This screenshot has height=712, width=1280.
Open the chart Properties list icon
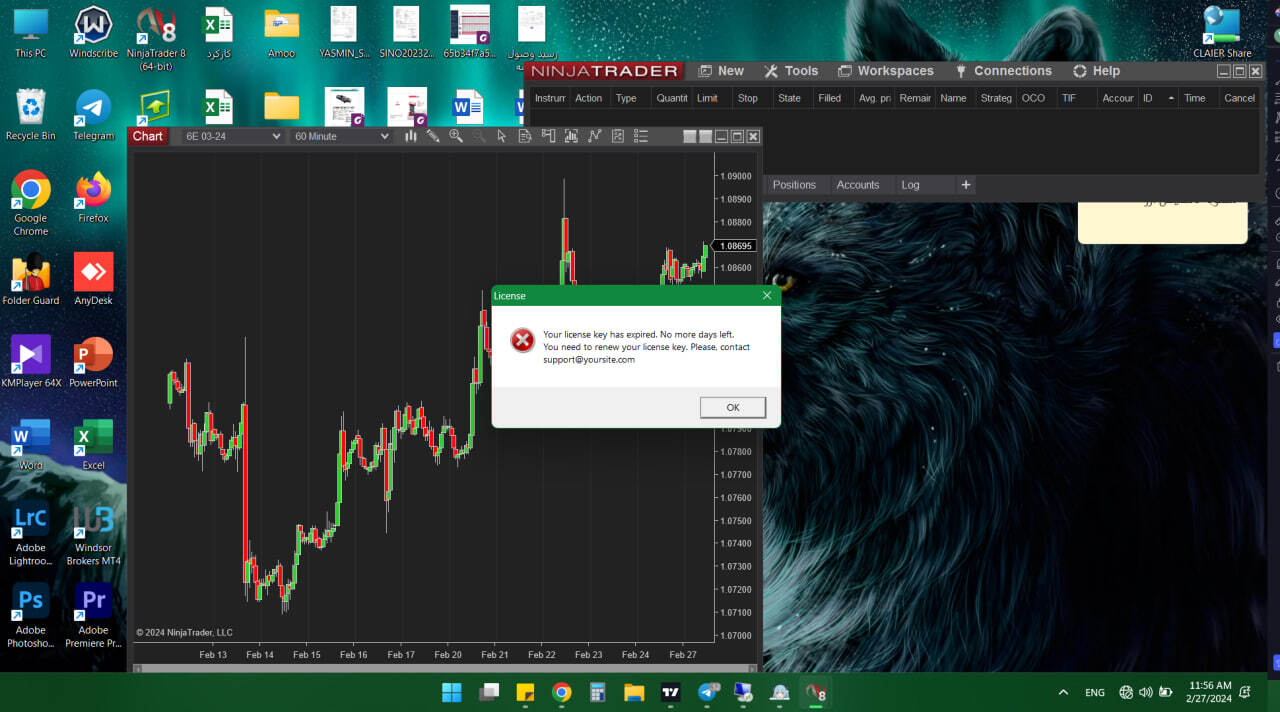pos(641,136)
